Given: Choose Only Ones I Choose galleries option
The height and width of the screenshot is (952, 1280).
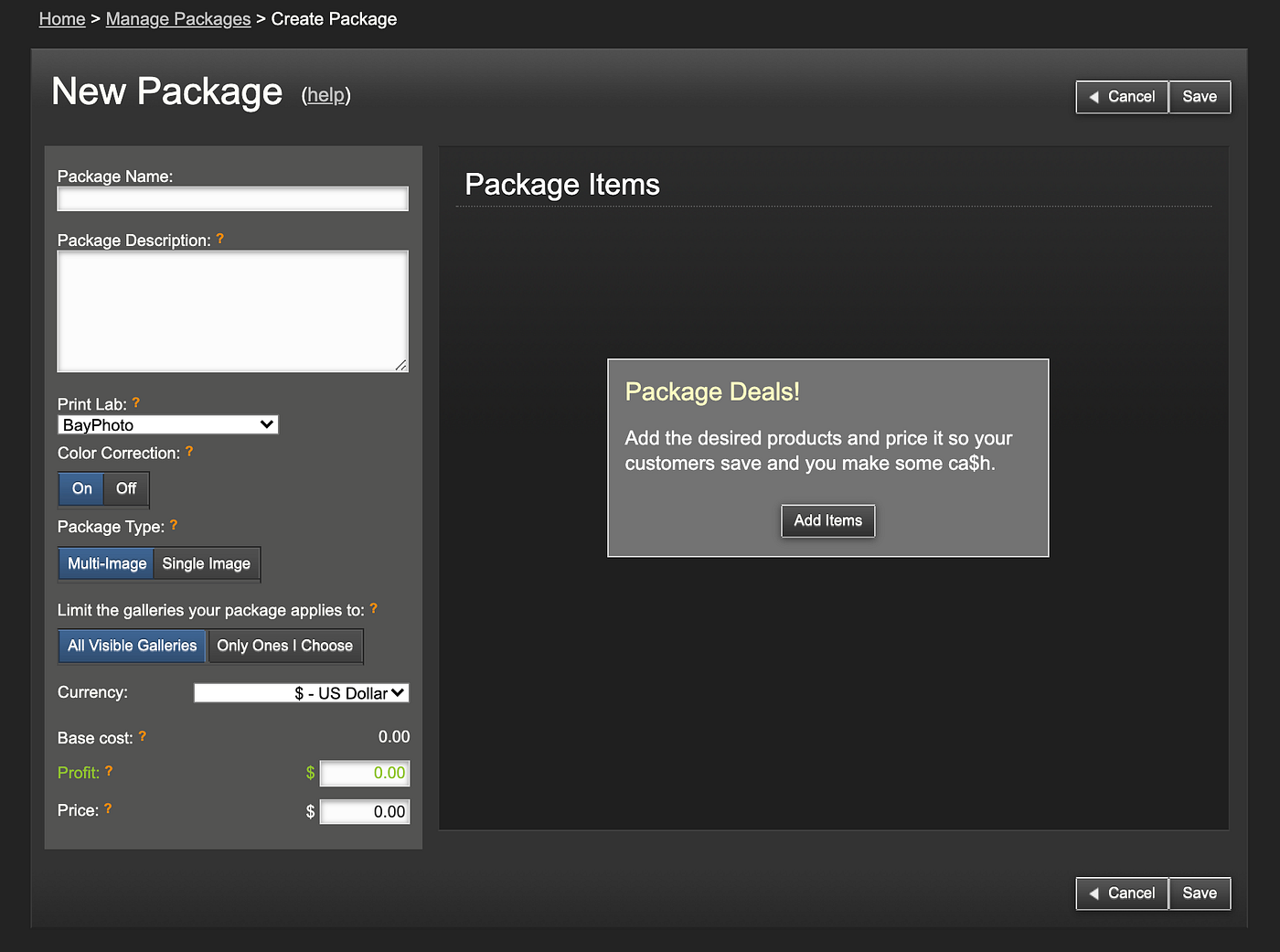Looking at the screenshot, I should tap(284, 647).
